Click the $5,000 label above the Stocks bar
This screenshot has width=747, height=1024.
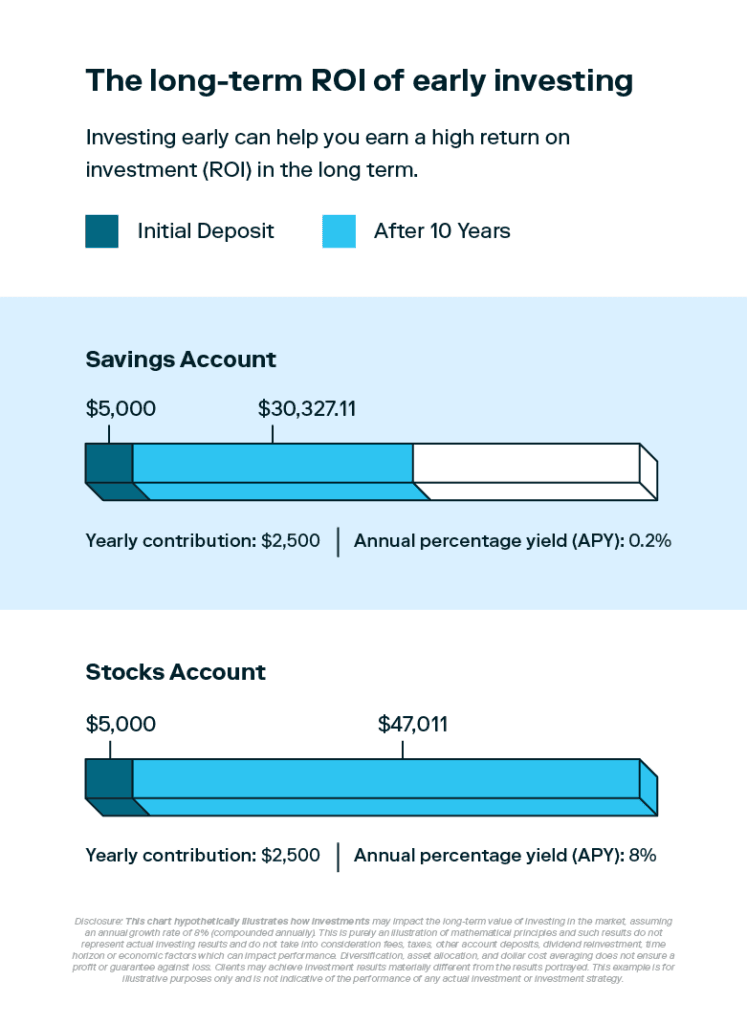(121, 724)
